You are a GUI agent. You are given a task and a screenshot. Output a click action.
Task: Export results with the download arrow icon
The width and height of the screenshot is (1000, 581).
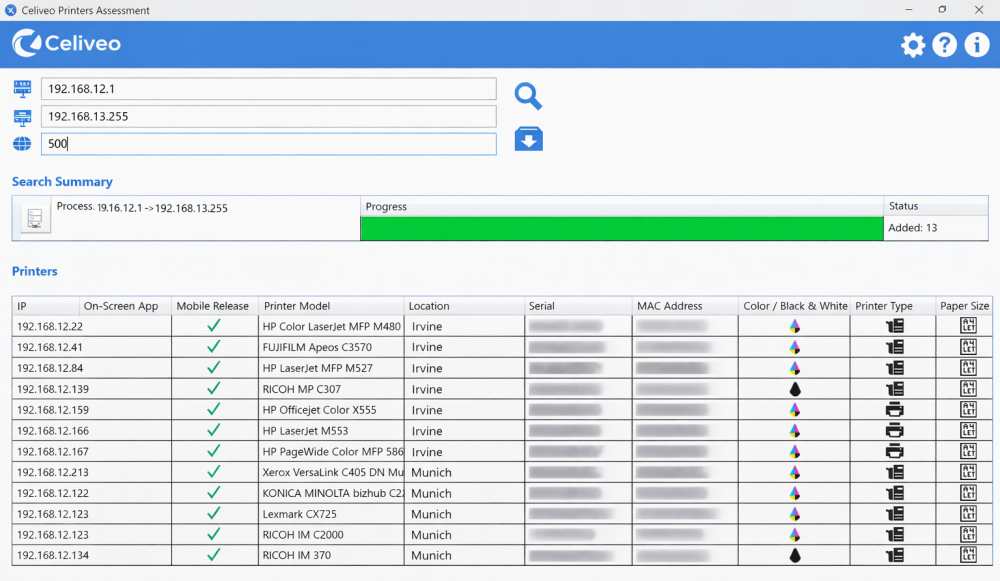click(x=529, y=139)
